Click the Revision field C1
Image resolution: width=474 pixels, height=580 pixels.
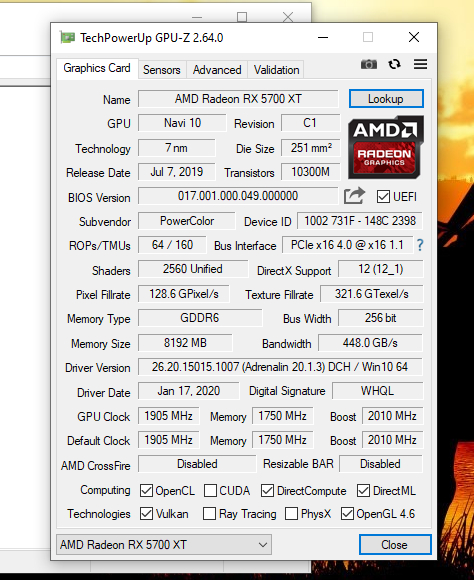(310, 123)
